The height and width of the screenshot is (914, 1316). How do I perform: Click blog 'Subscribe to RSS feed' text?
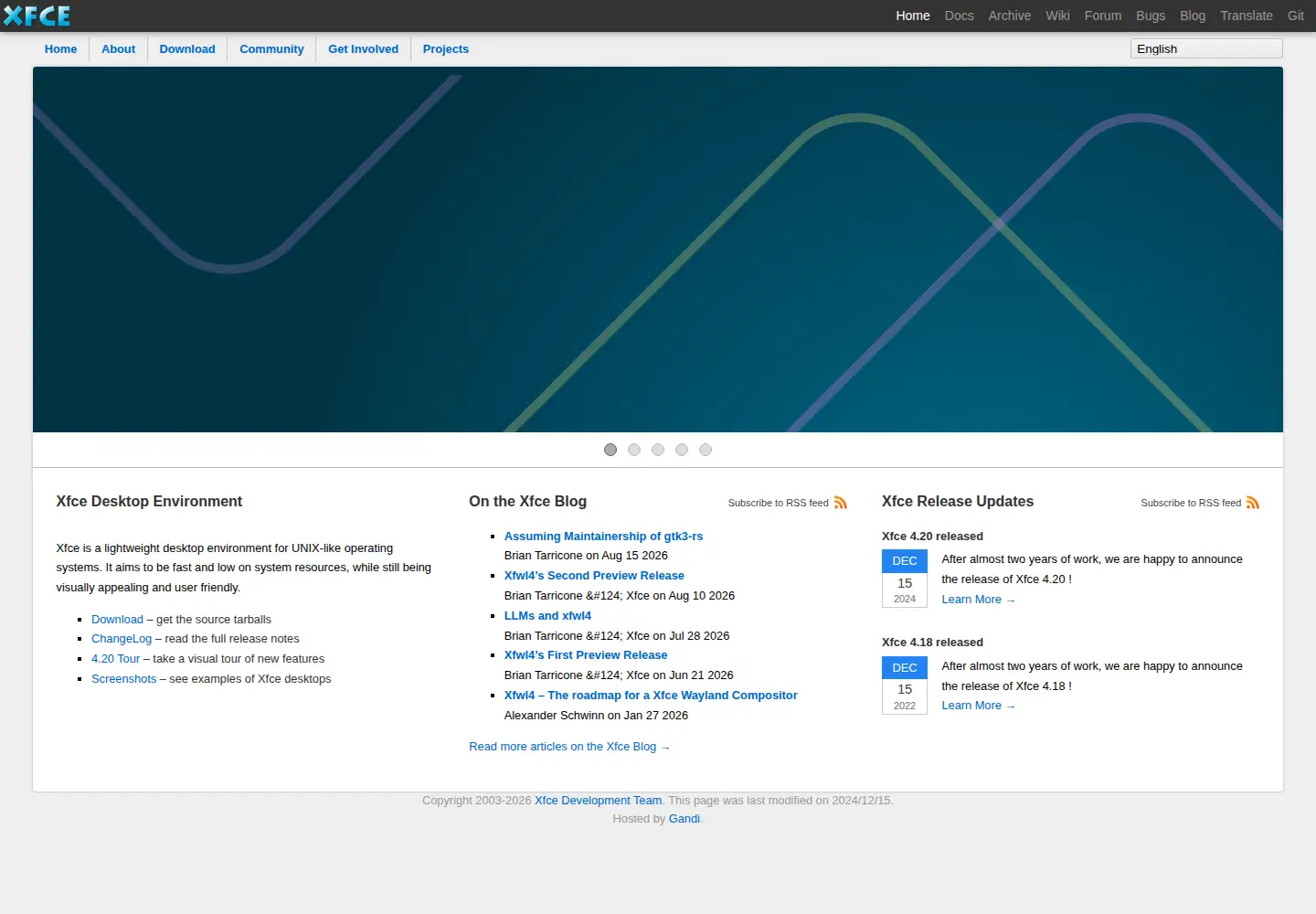779,503
